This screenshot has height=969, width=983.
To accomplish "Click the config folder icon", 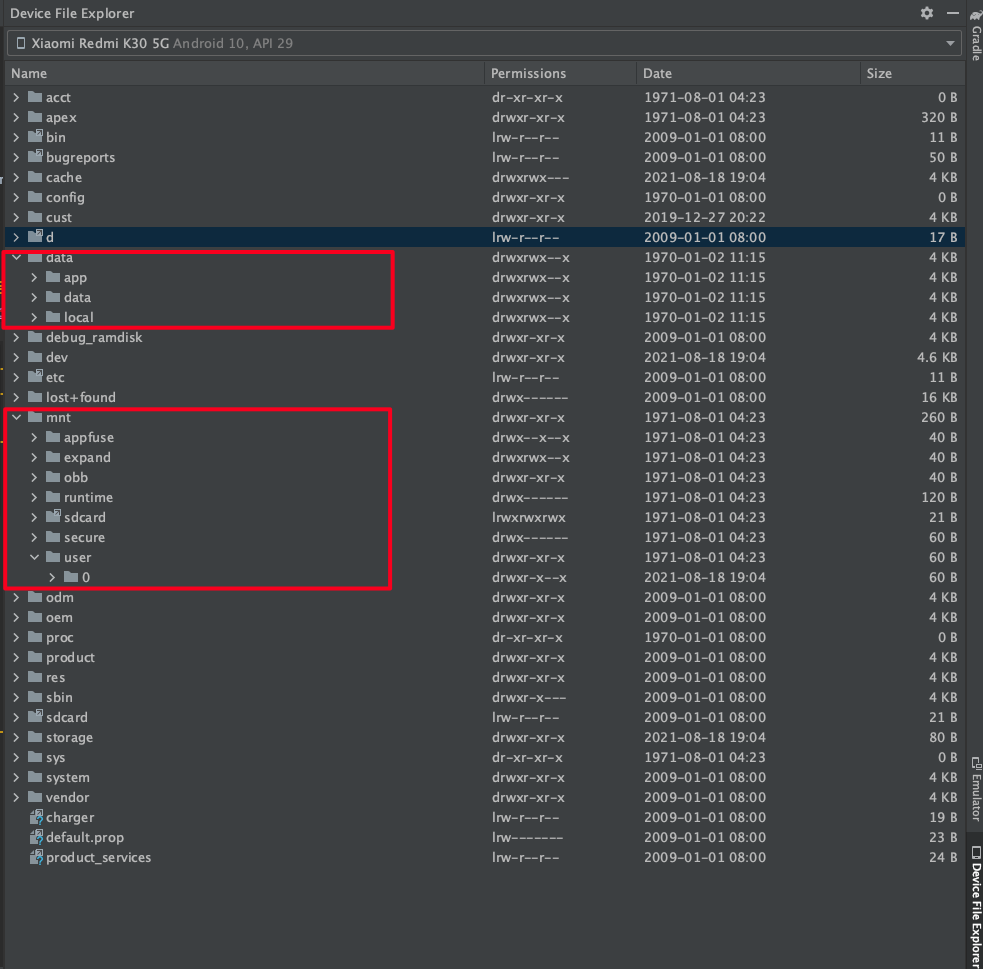I will tap(36, 197).
